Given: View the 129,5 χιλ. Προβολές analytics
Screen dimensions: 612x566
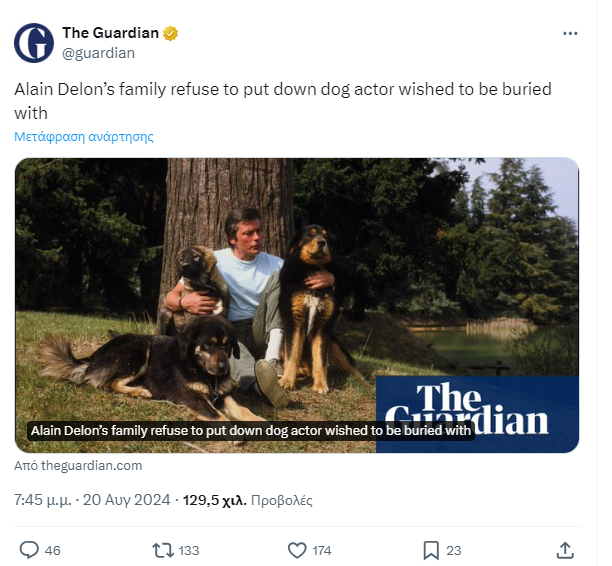Looking at the screenshot, I should [x=248, y=497].
